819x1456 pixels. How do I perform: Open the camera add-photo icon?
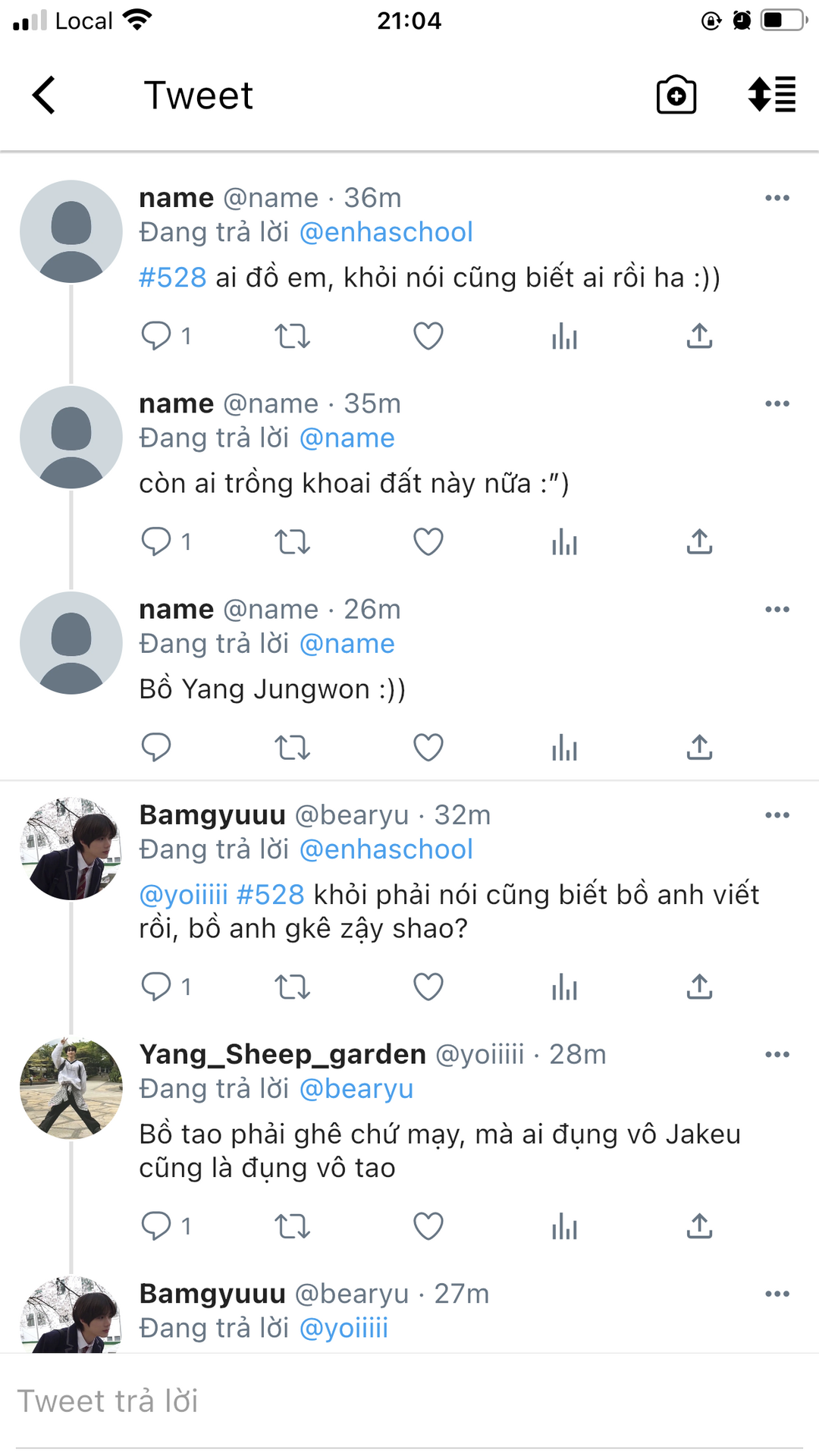pos(676,96)
